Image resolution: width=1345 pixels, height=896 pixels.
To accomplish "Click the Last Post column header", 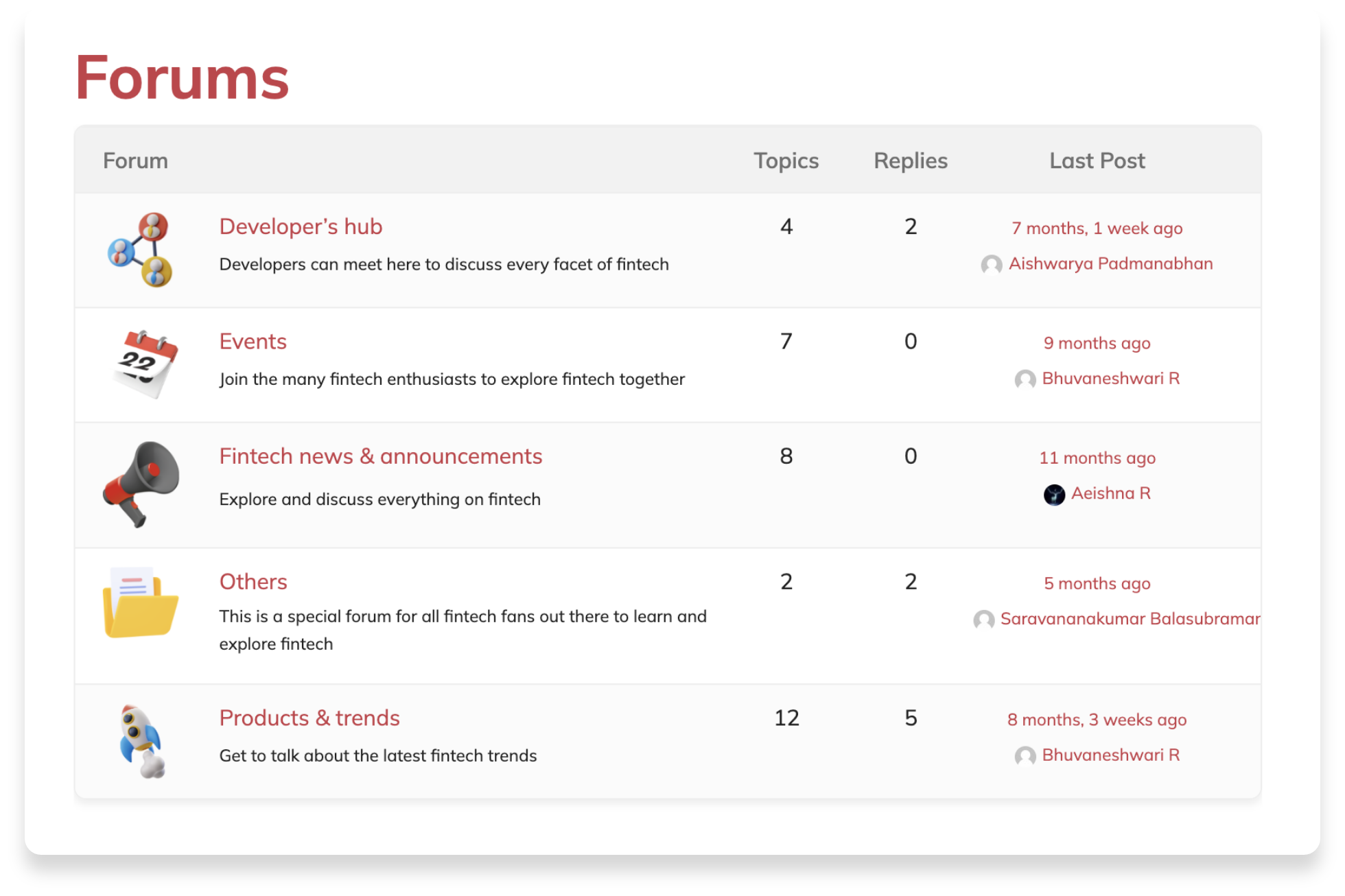I will (x=1097, y=161).
